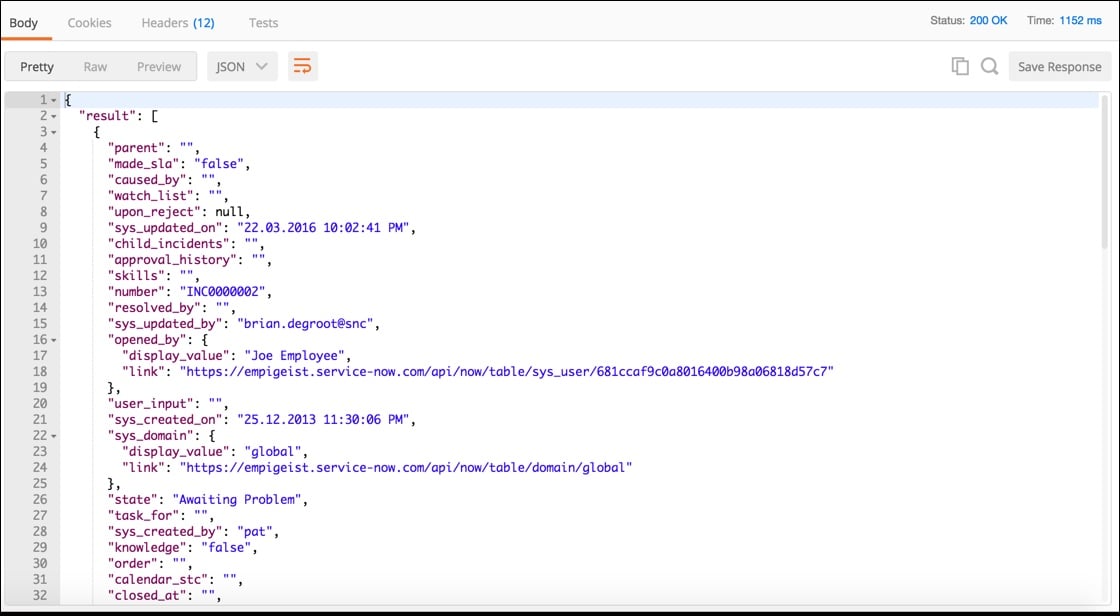1120x616 pixels.
Task: Switch to Raw response view
Action: coord(95,66)
